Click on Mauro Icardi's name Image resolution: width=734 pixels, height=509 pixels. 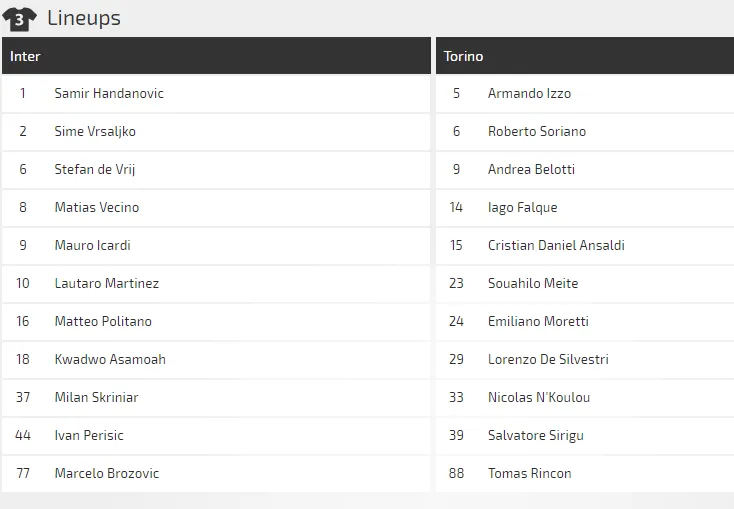coord(92,245)
